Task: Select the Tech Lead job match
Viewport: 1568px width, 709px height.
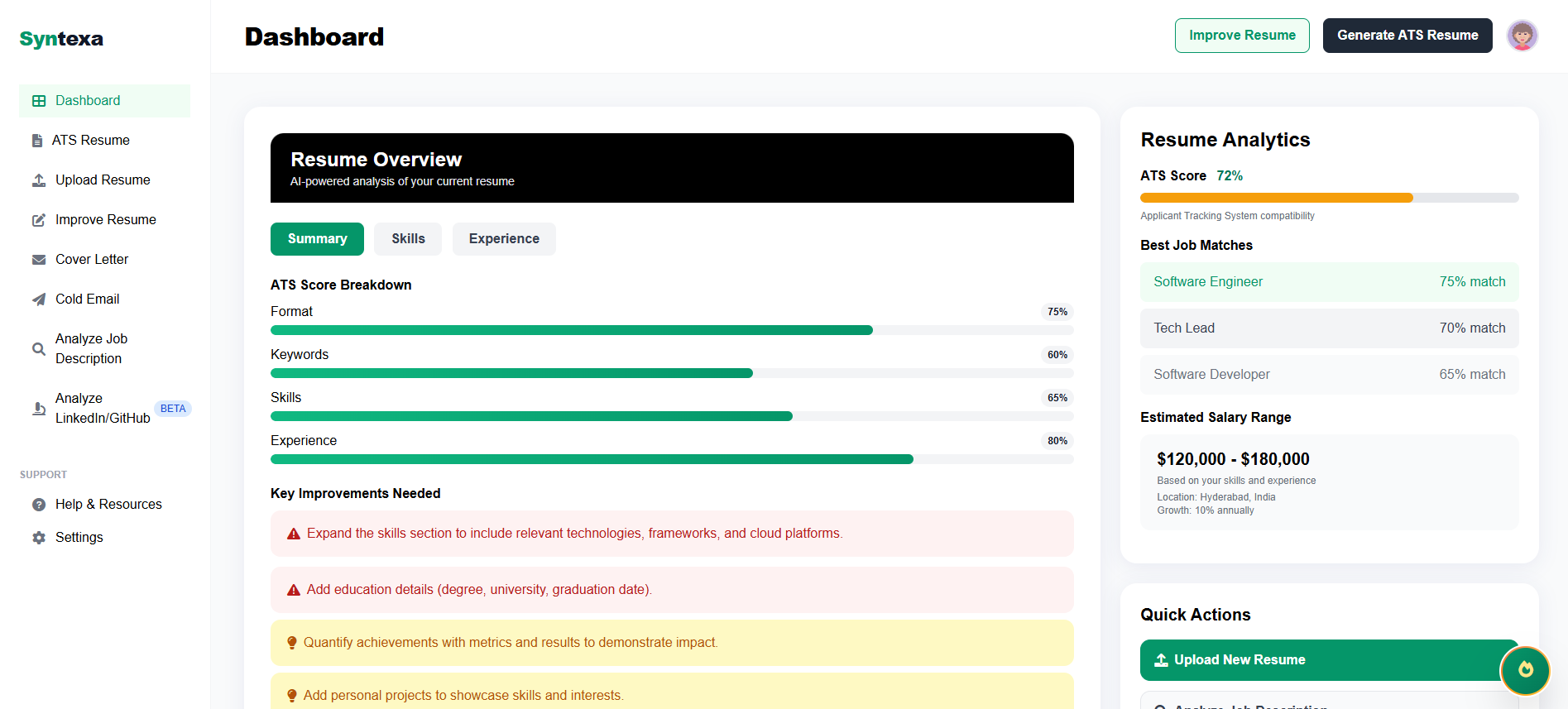Action: click(x=1328, y=328)
